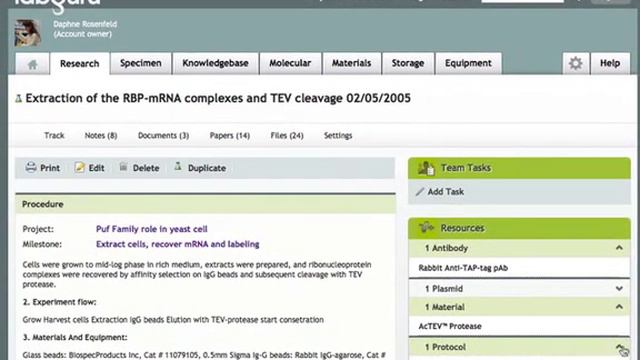Collapse the 1 Antibody section

[x=619, y=248]
